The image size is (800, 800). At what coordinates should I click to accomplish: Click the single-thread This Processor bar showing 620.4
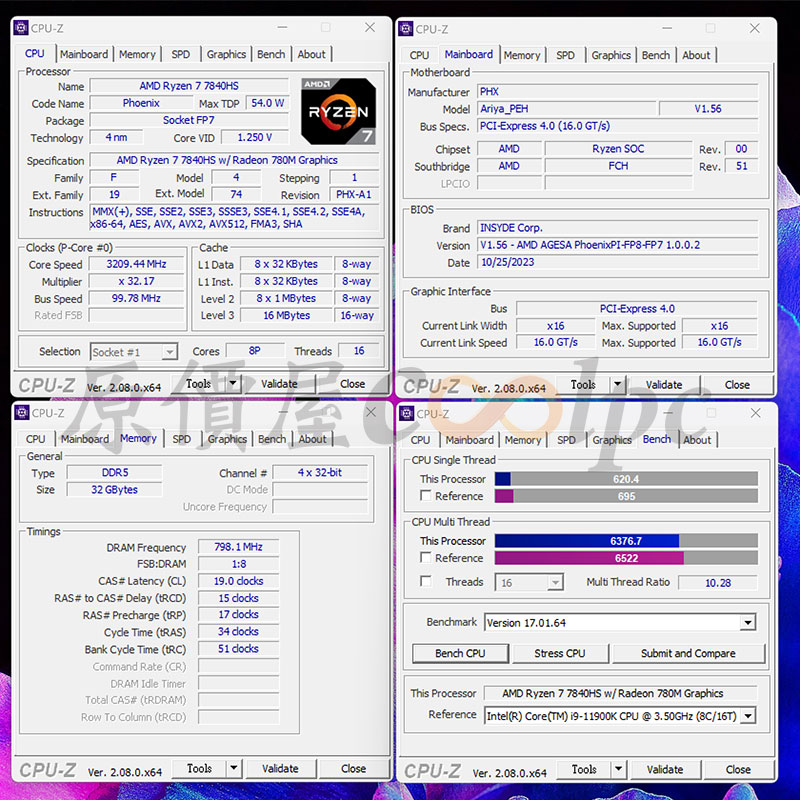click(x=626, y=479)
